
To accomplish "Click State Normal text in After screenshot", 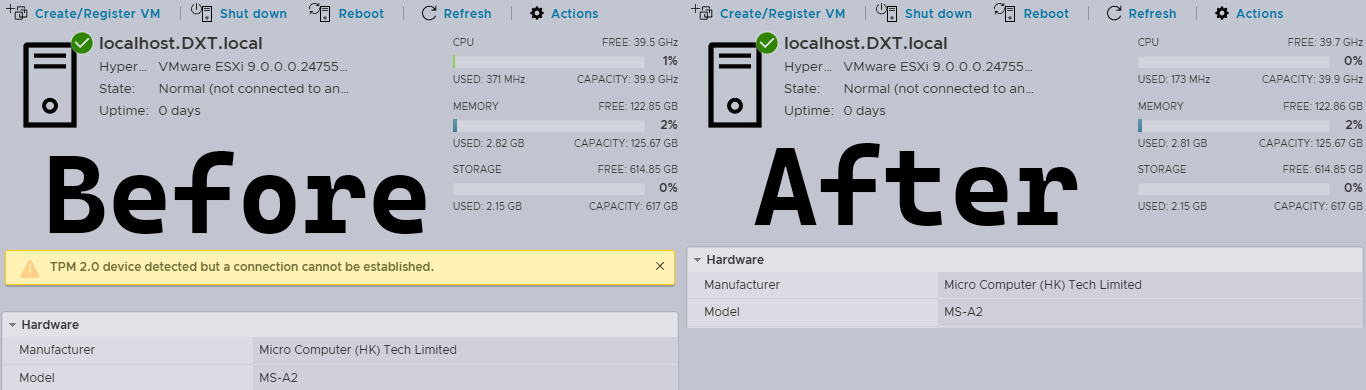I will point(938,89).
